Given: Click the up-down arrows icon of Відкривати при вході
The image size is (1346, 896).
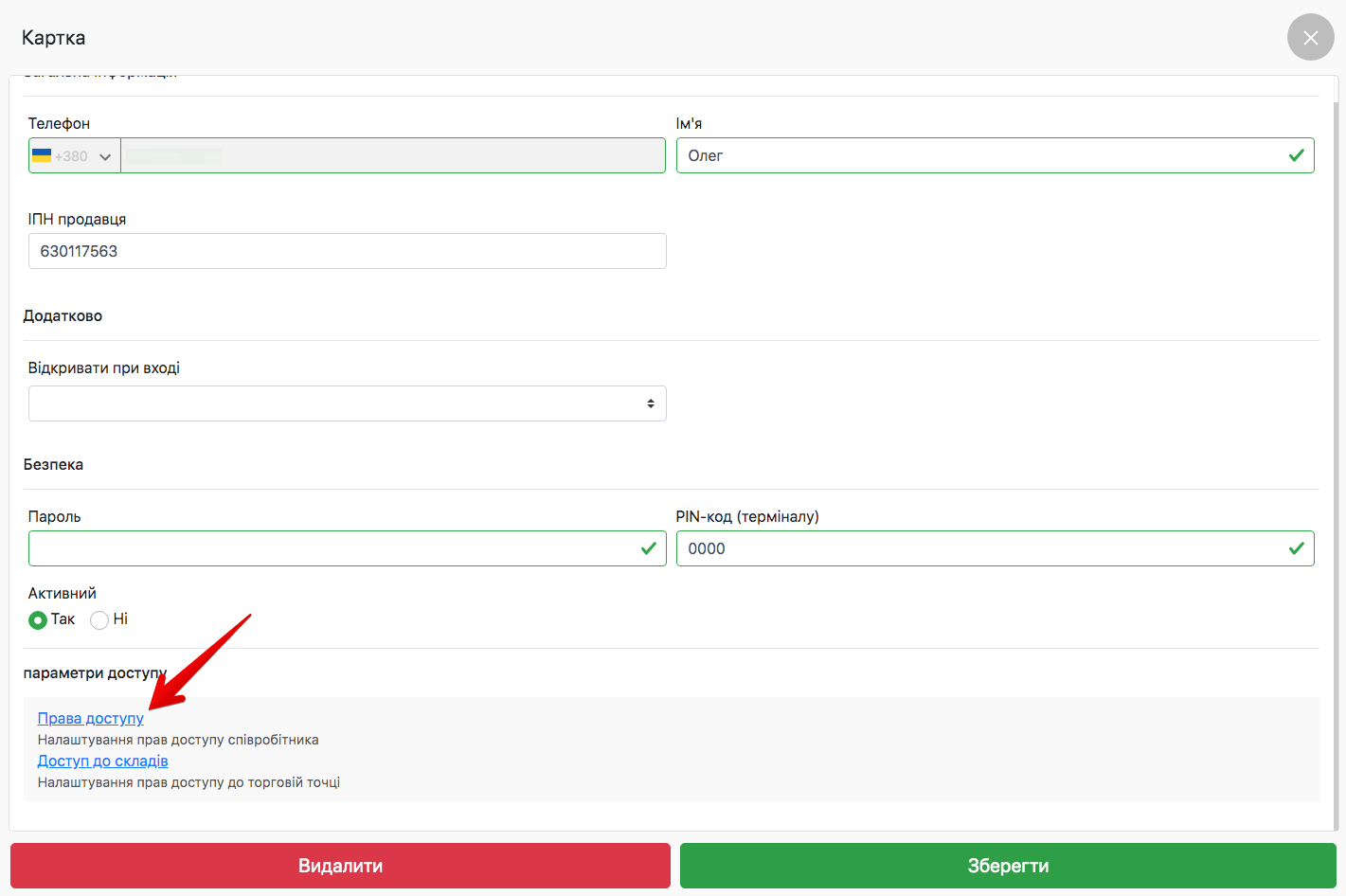Looking at the screenshot, I should [x=651, y=403].
